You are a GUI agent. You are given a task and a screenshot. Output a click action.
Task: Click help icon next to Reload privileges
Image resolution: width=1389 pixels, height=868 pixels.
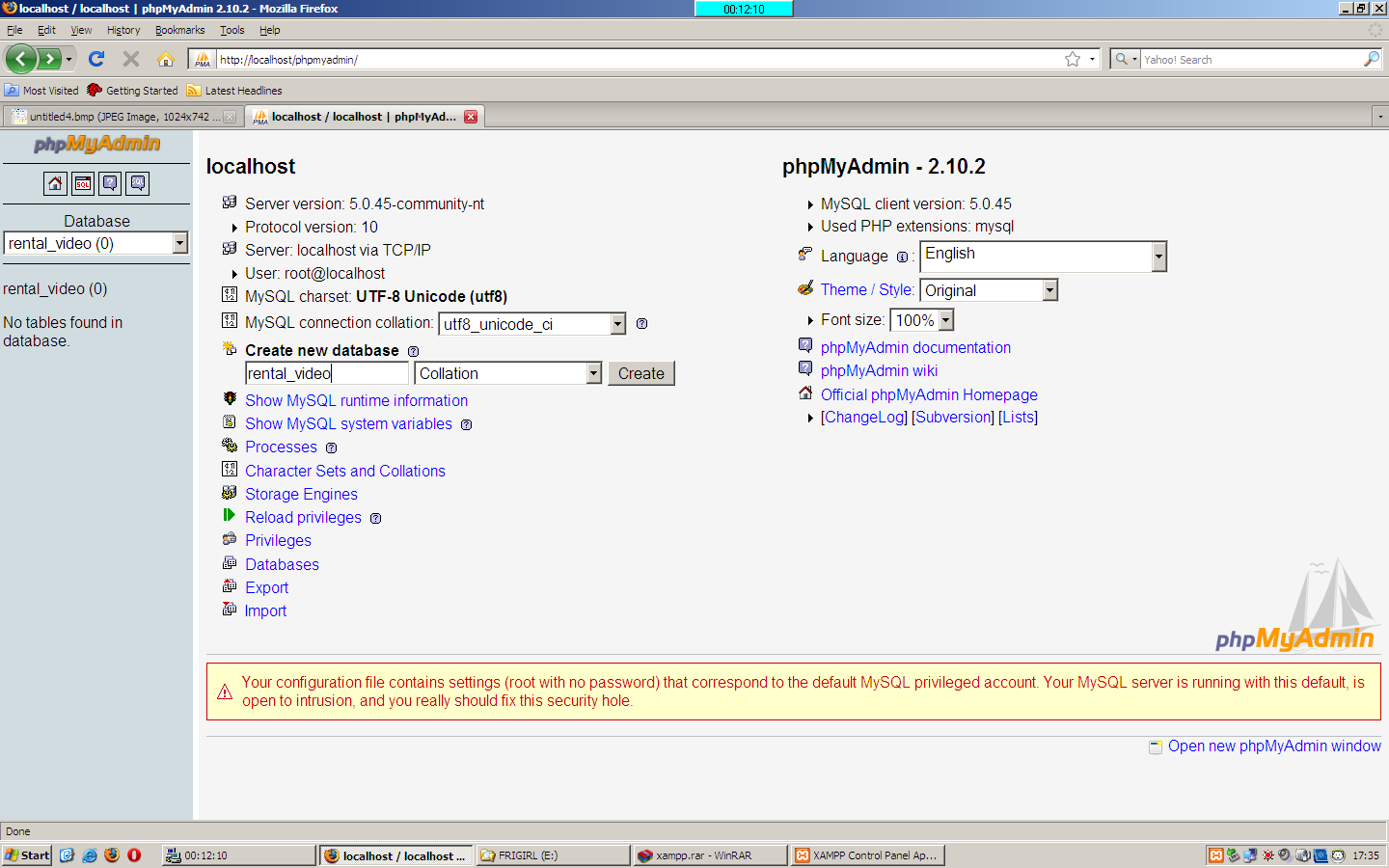click(x=375, y=518)
